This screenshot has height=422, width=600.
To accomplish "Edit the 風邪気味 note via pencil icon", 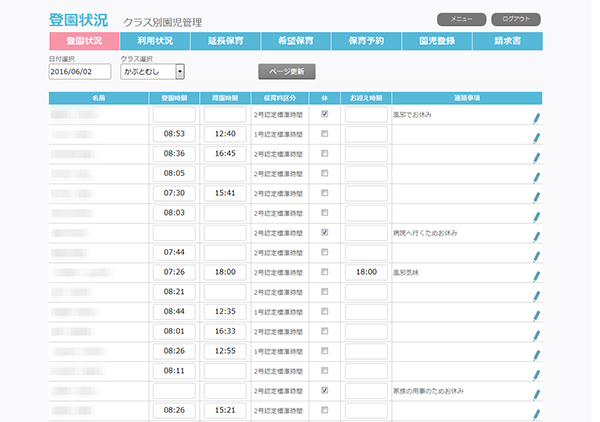I will (536, 277).
